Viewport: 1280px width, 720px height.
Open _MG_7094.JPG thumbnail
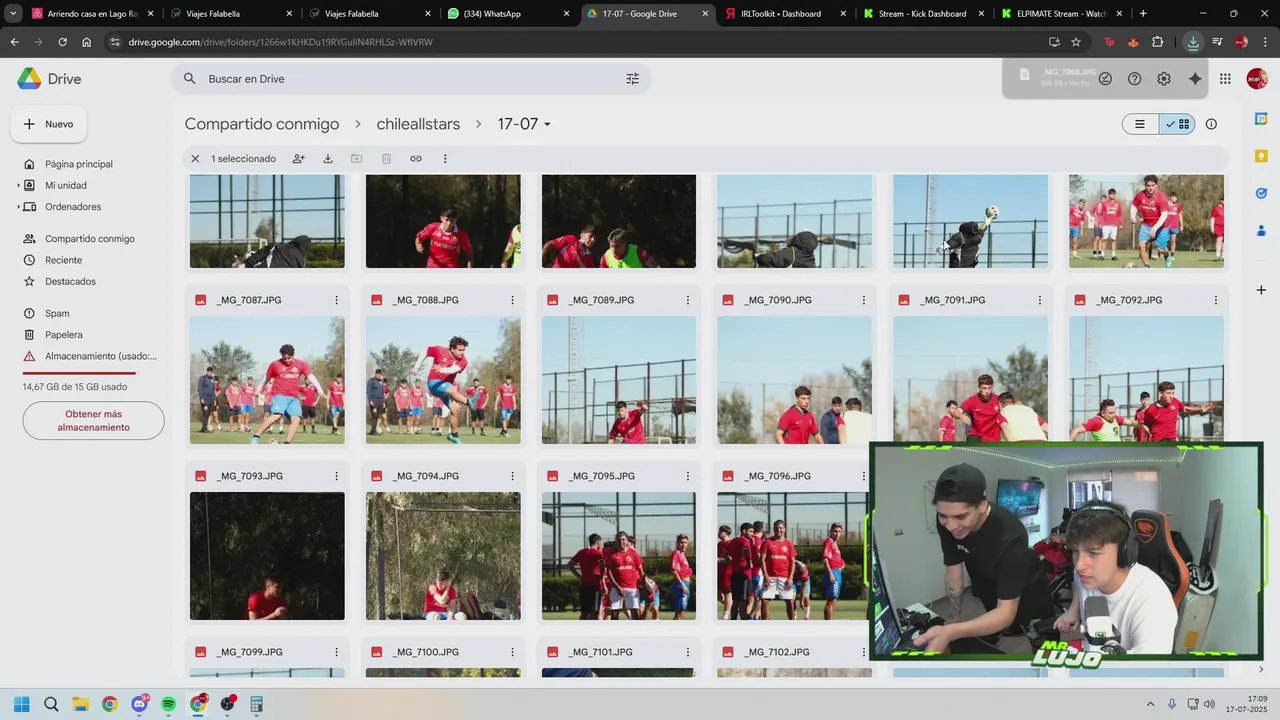[443, 556]
